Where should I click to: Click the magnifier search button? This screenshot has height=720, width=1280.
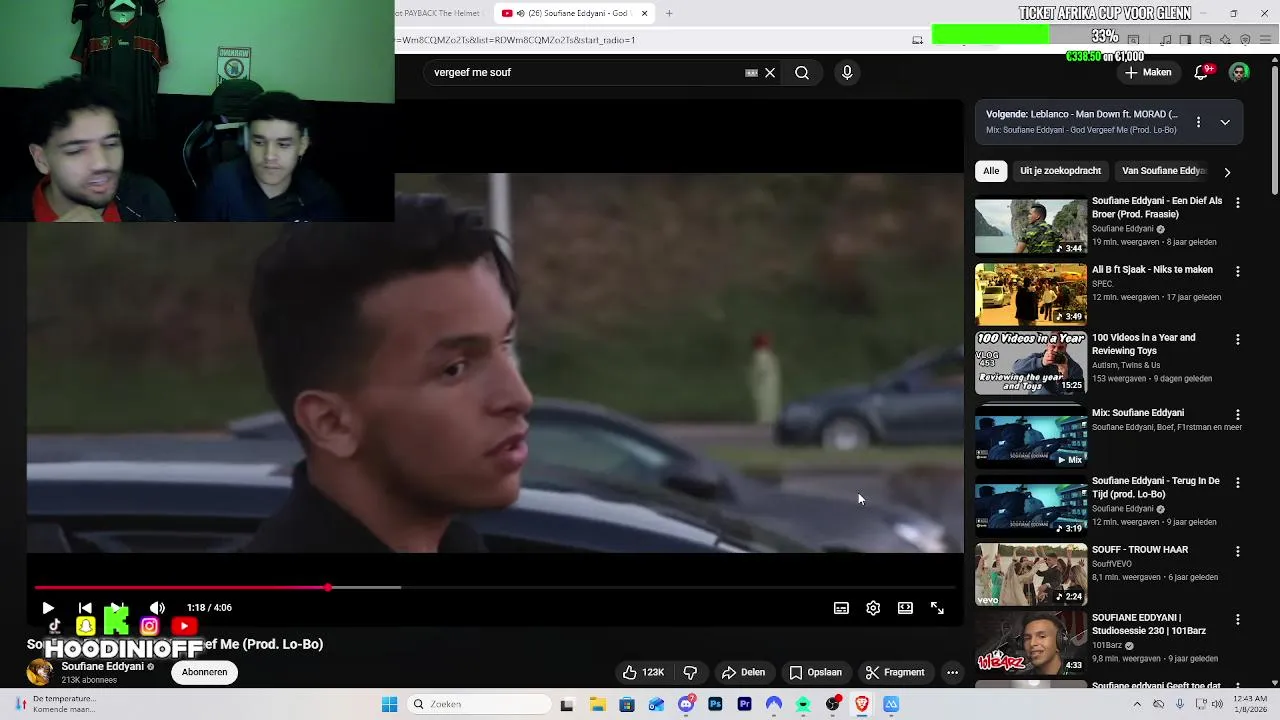tap(802, 73)
